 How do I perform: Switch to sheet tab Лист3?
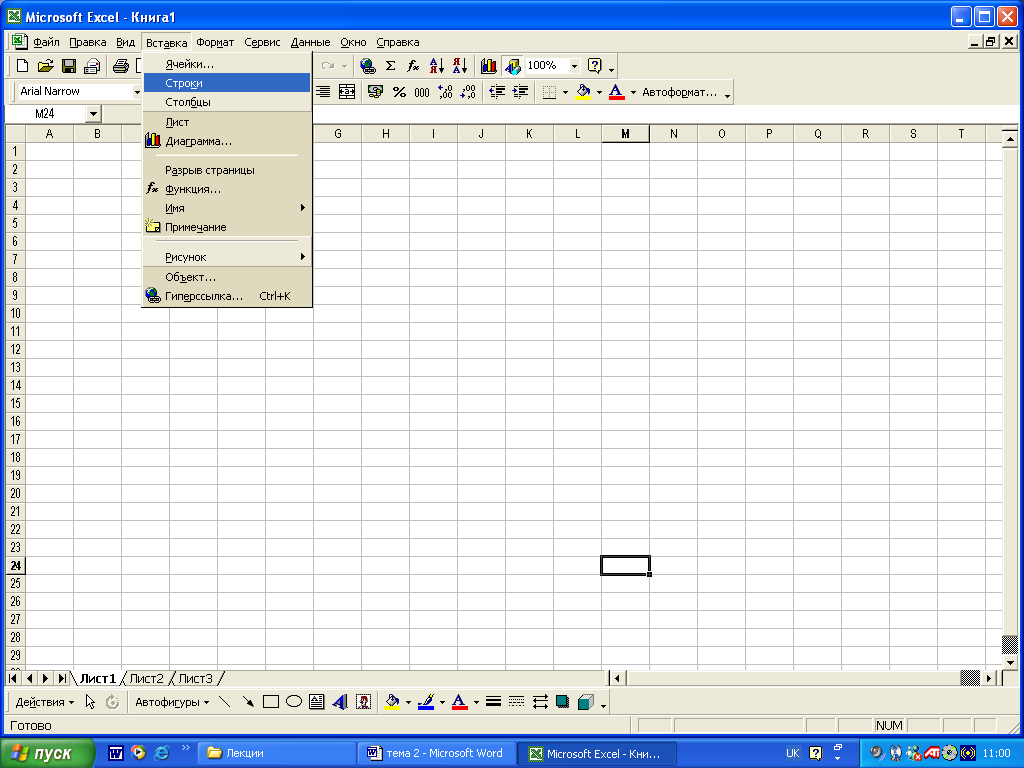(x=195, y=679)
